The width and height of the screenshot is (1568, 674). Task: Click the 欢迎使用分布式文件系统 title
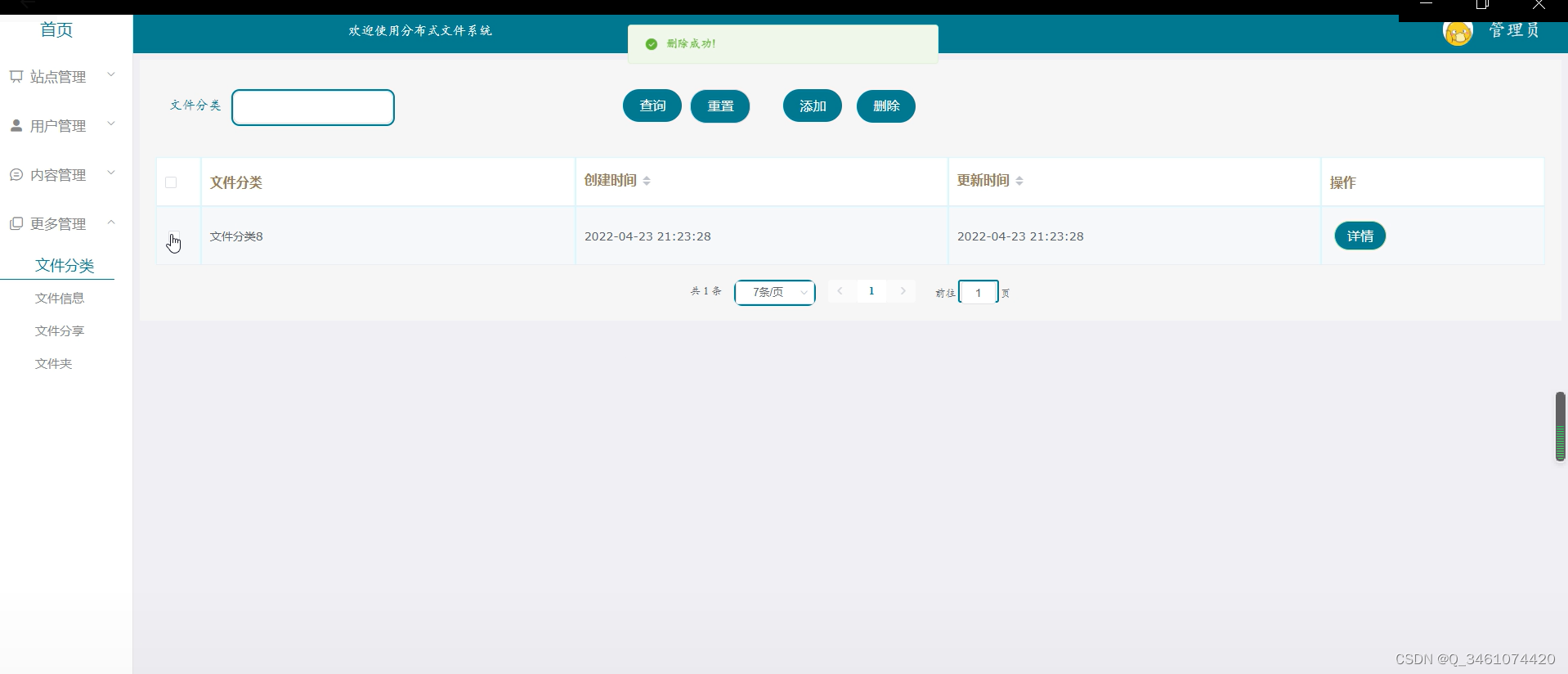[x=420, y=31]
